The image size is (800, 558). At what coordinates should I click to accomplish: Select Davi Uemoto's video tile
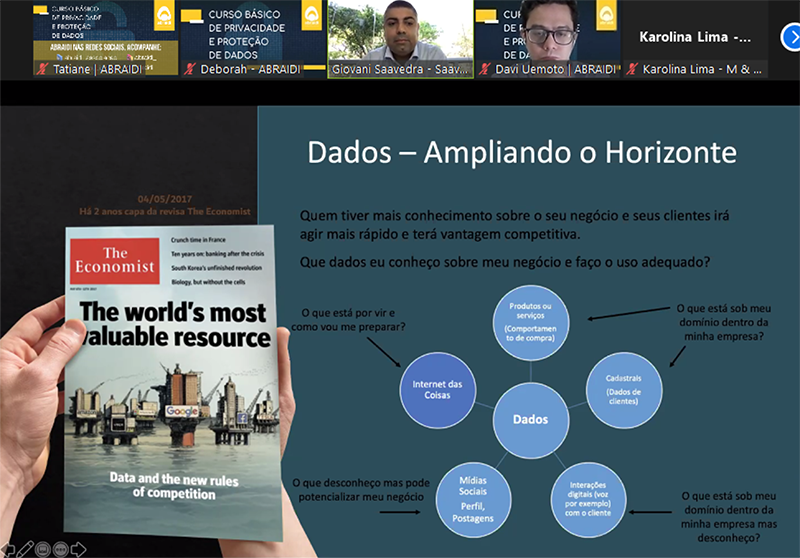tap(548, 38)
